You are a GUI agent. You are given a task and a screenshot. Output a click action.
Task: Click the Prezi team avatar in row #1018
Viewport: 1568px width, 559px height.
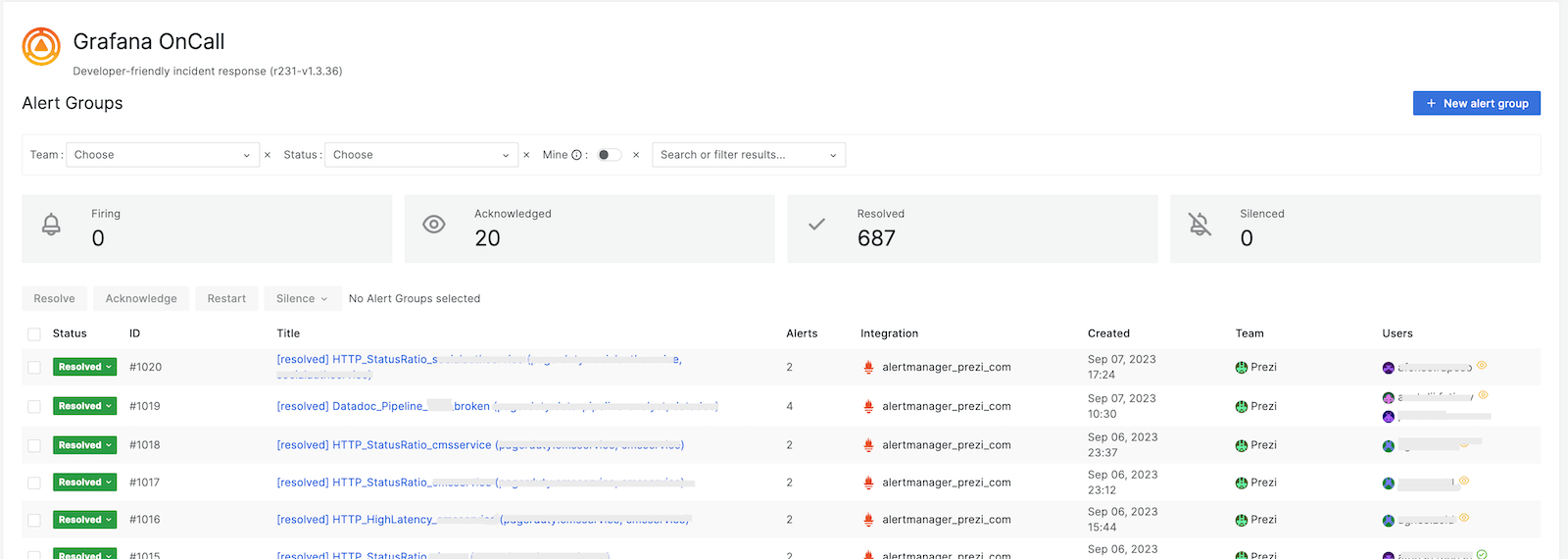click(1242, 445)
